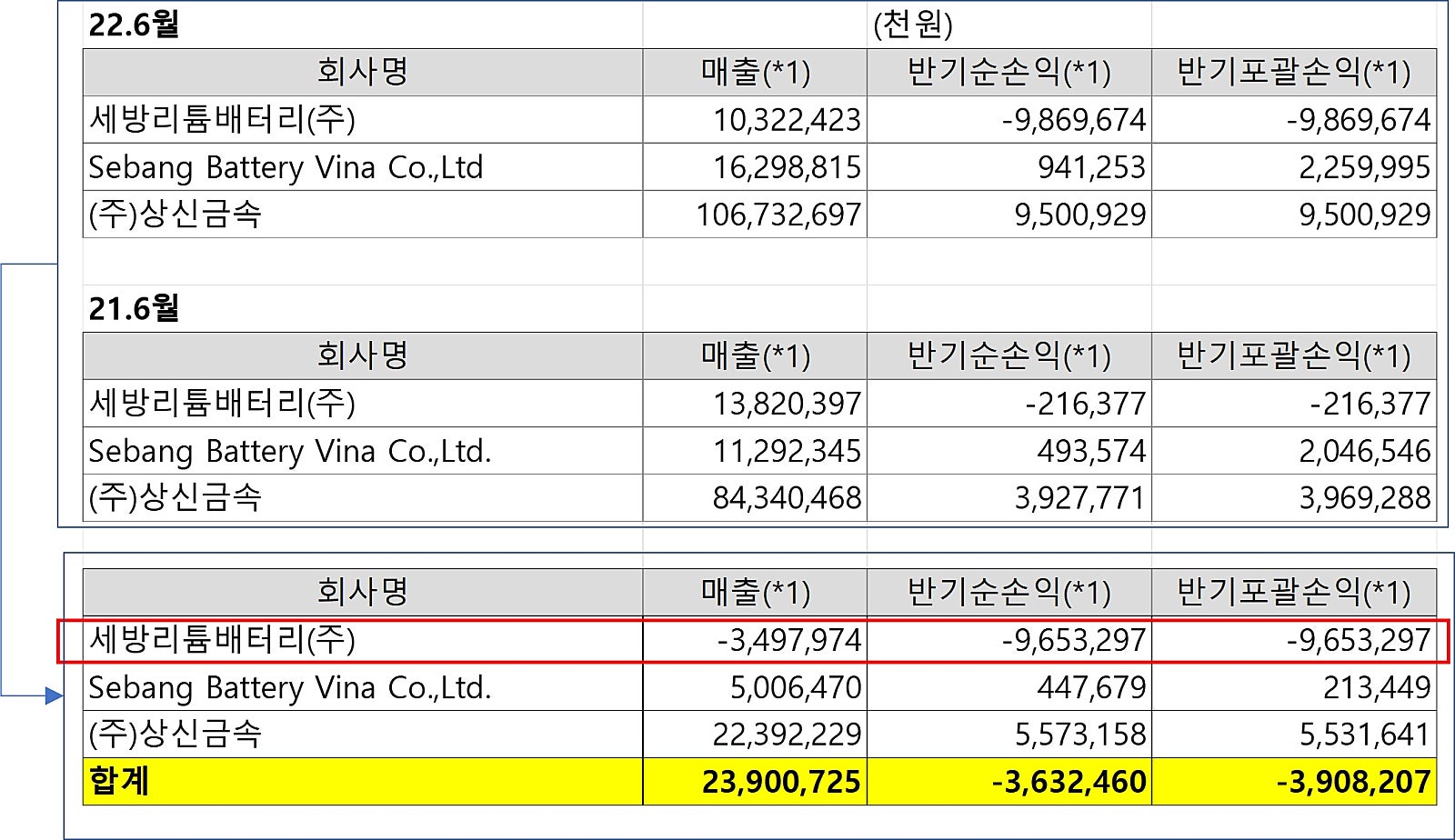Image resolution: width=1455 pixels, height=840 pixels.
Task: Select (주)상신금속 in the 22.6월 table
Action: point(363,215)
